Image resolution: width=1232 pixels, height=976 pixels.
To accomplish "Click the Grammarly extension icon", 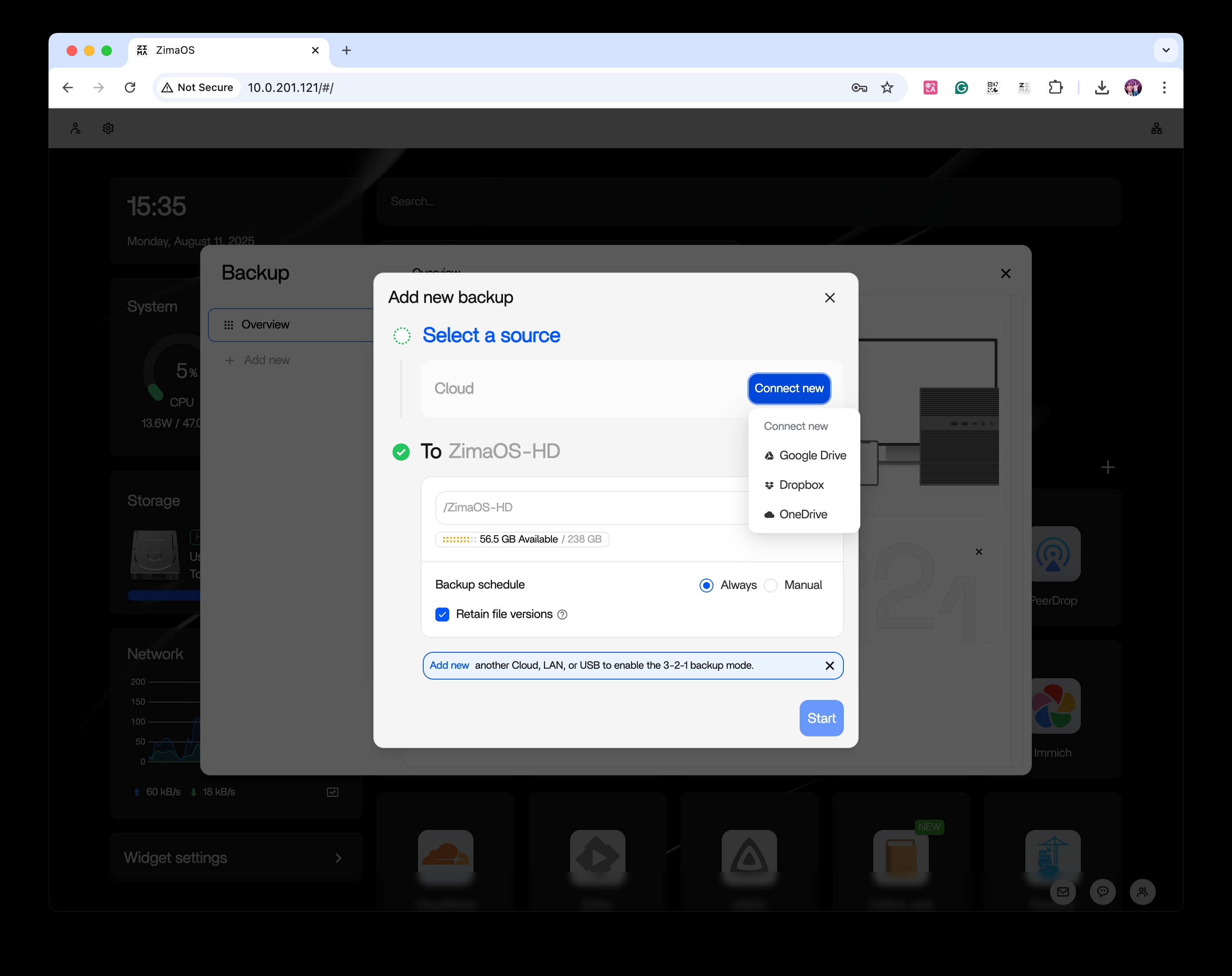I will 961,88.
